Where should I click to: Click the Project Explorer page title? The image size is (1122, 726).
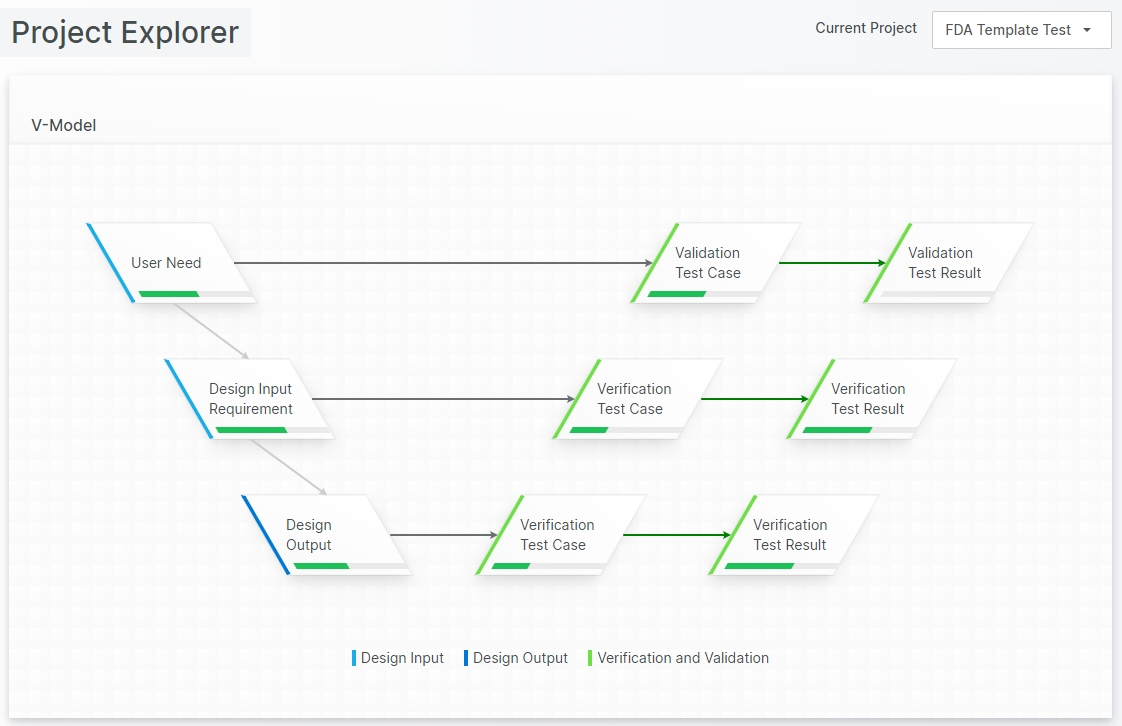(126, 32)
